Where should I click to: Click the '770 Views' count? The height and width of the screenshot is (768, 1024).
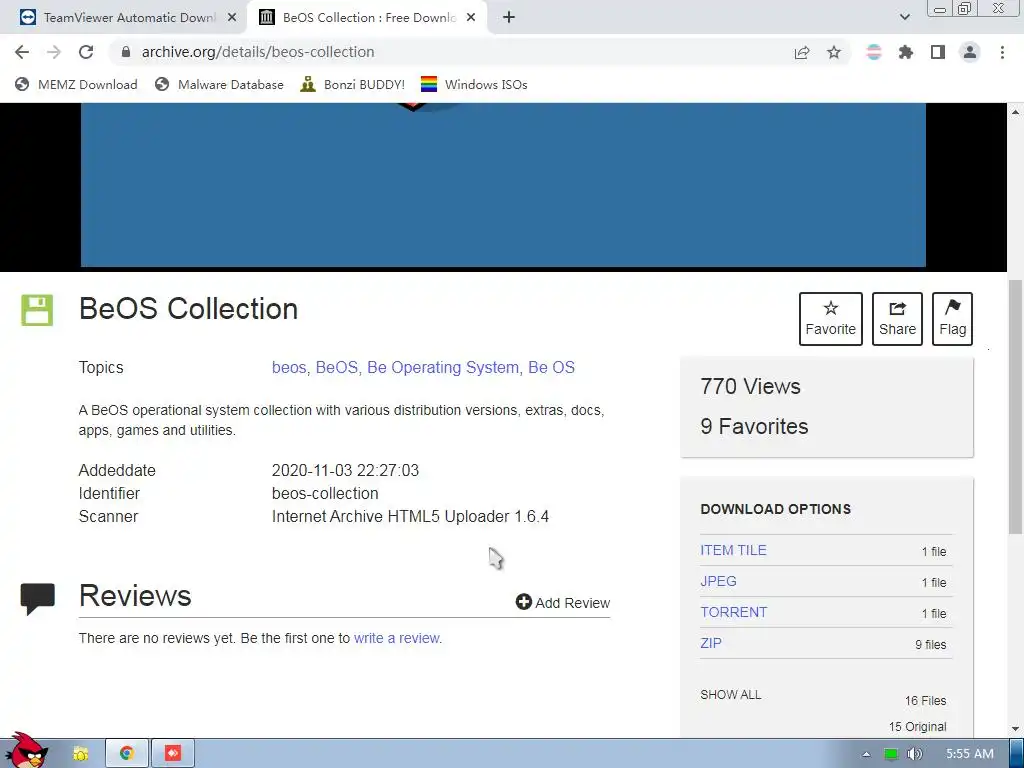750,387
